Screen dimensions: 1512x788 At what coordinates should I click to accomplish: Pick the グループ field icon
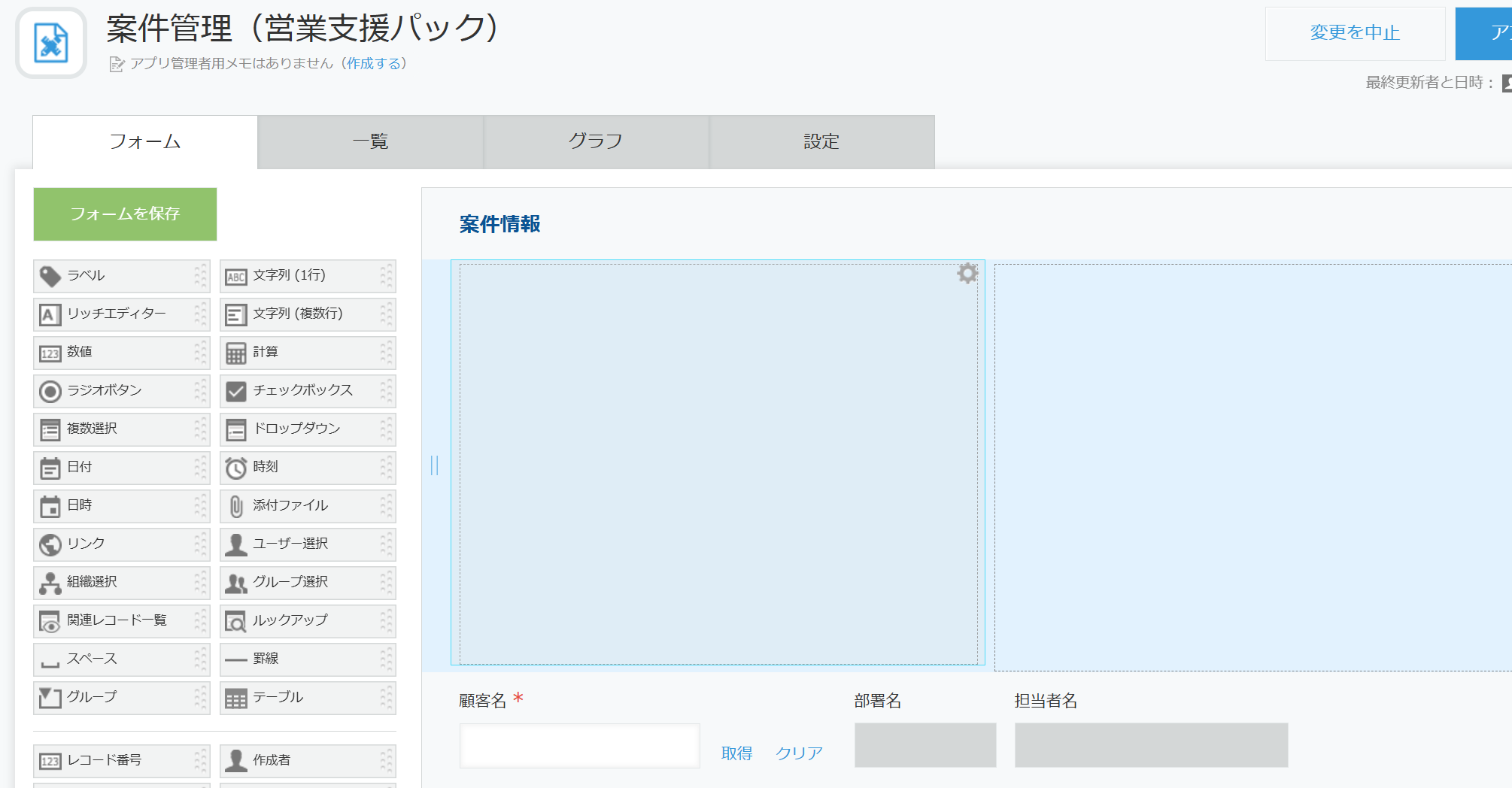pyautogui.click(x=50, y=699)
